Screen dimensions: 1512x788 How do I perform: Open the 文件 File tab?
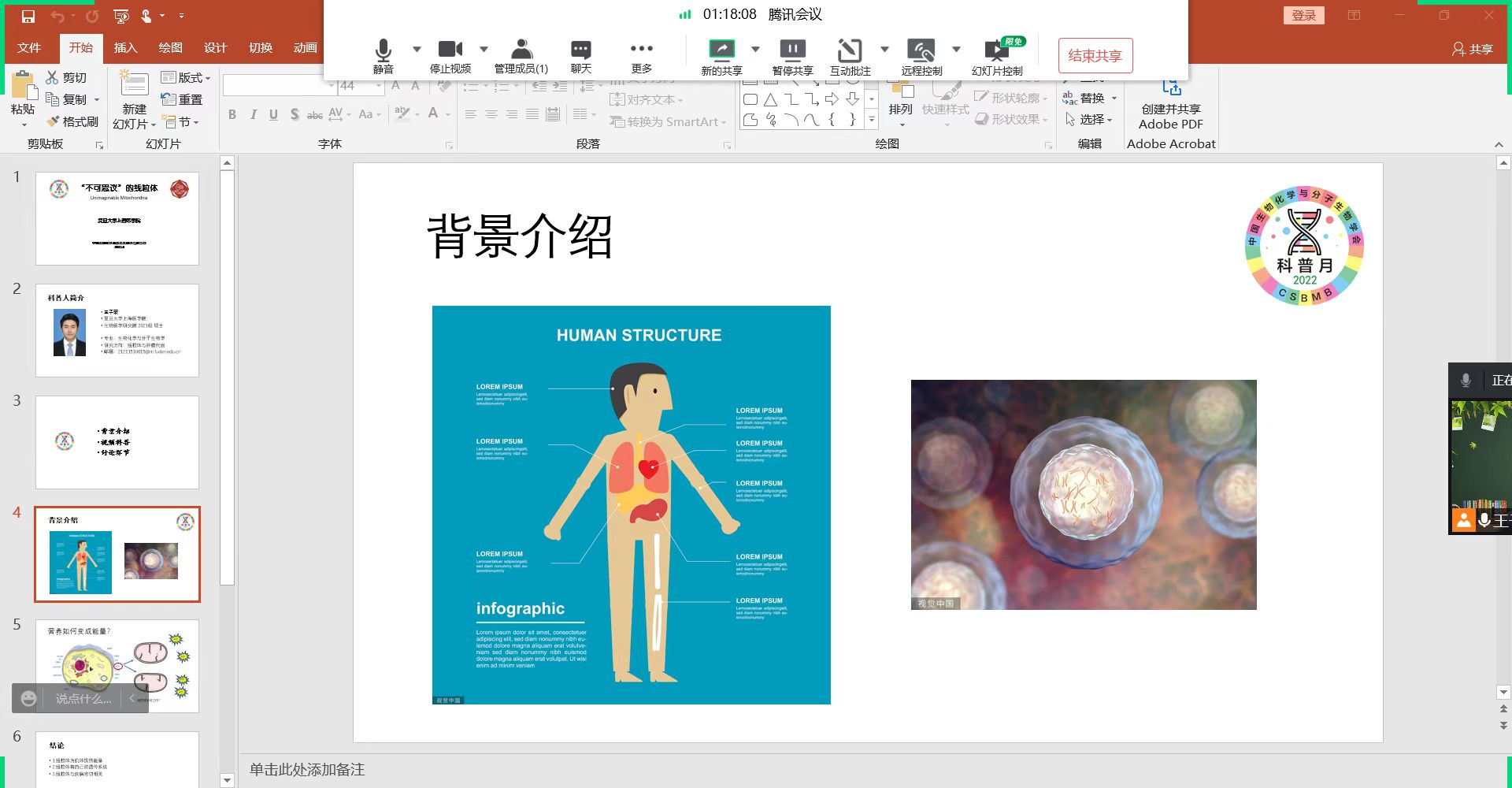[29, 47]
